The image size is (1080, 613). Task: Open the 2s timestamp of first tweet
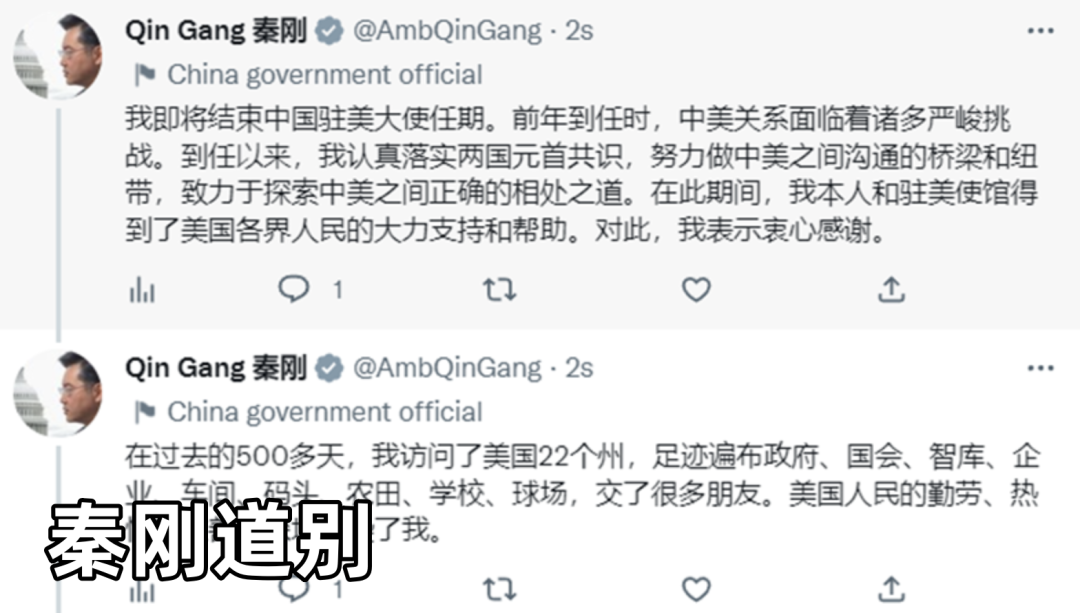pos(579,31)
